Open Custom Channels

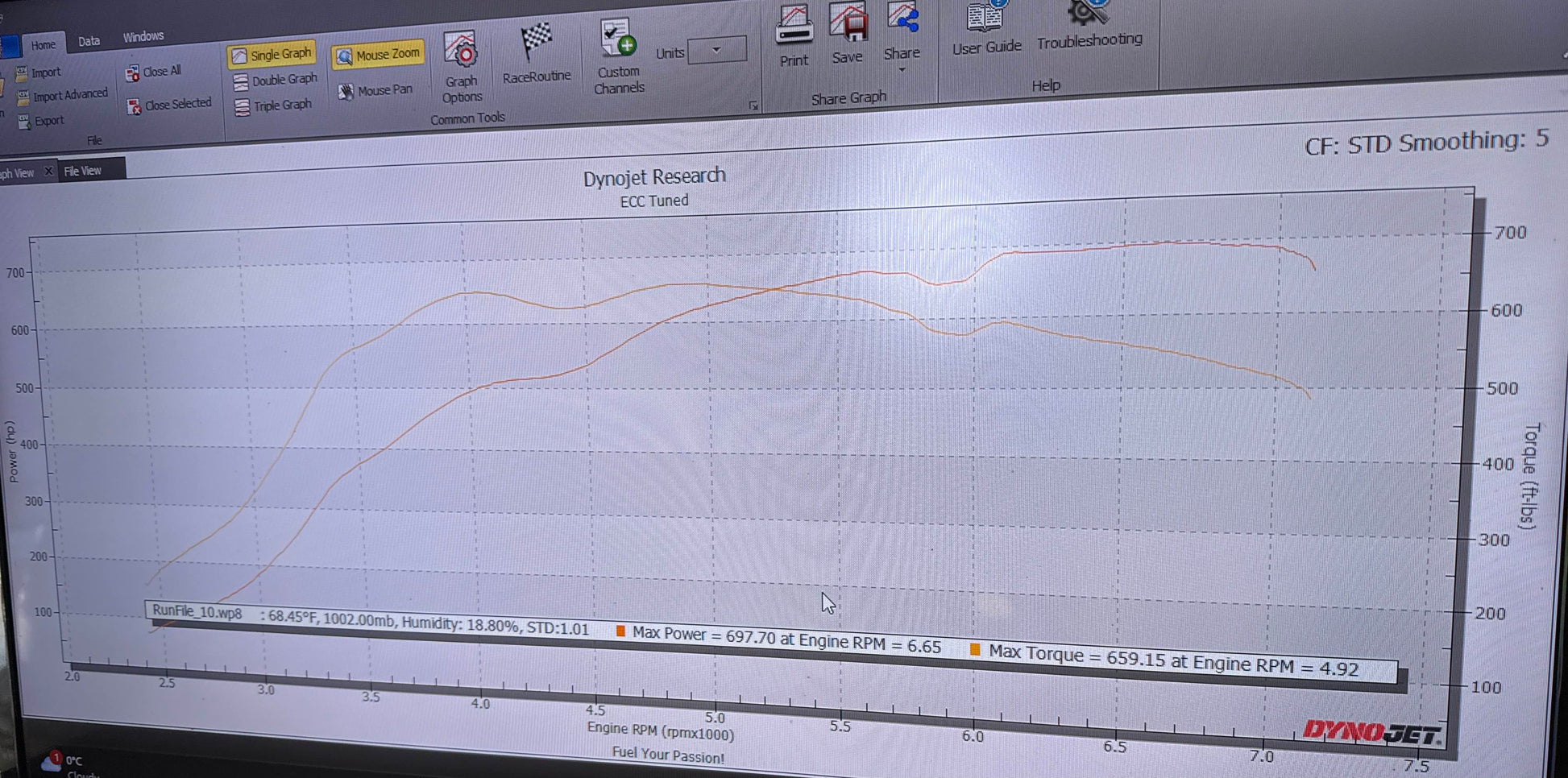pyautogui.click(x=619, y=56)
